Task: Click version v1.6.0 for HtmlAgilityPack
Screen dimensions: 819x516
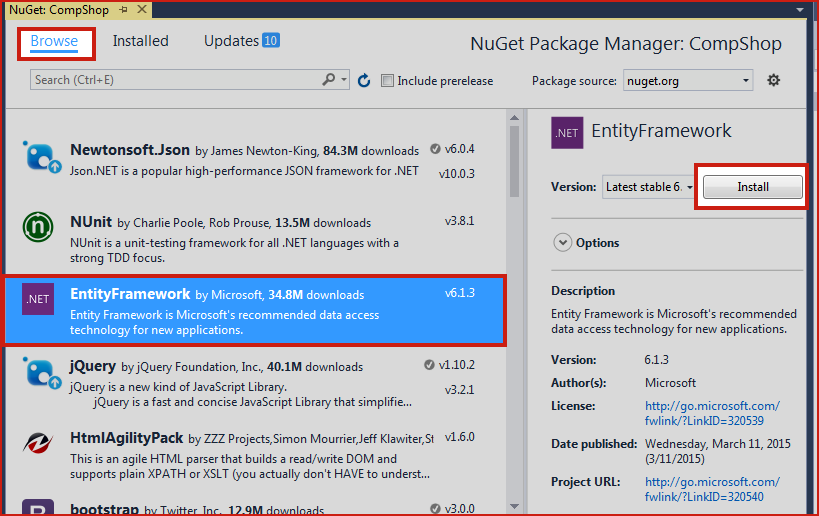Action: [460, 437]
